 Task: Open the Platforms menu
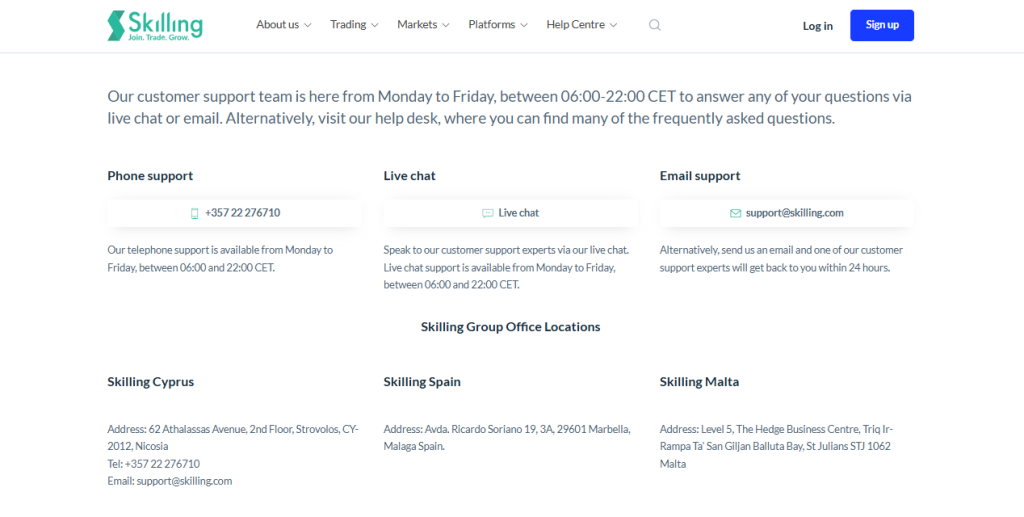point(498,25)
